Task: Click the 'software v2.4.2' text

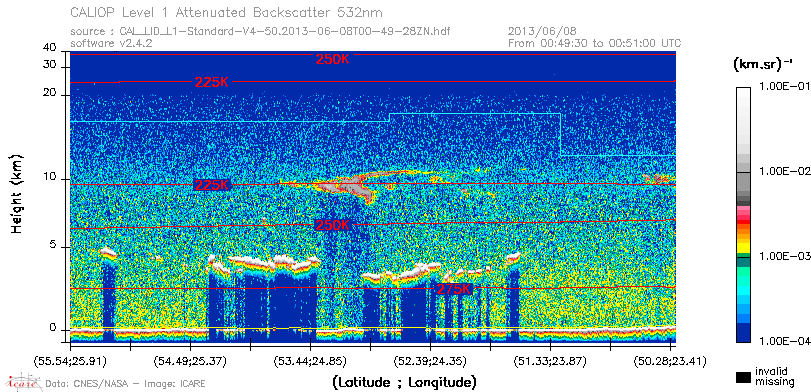Action: pyautogui.click(x=111, y=43)
